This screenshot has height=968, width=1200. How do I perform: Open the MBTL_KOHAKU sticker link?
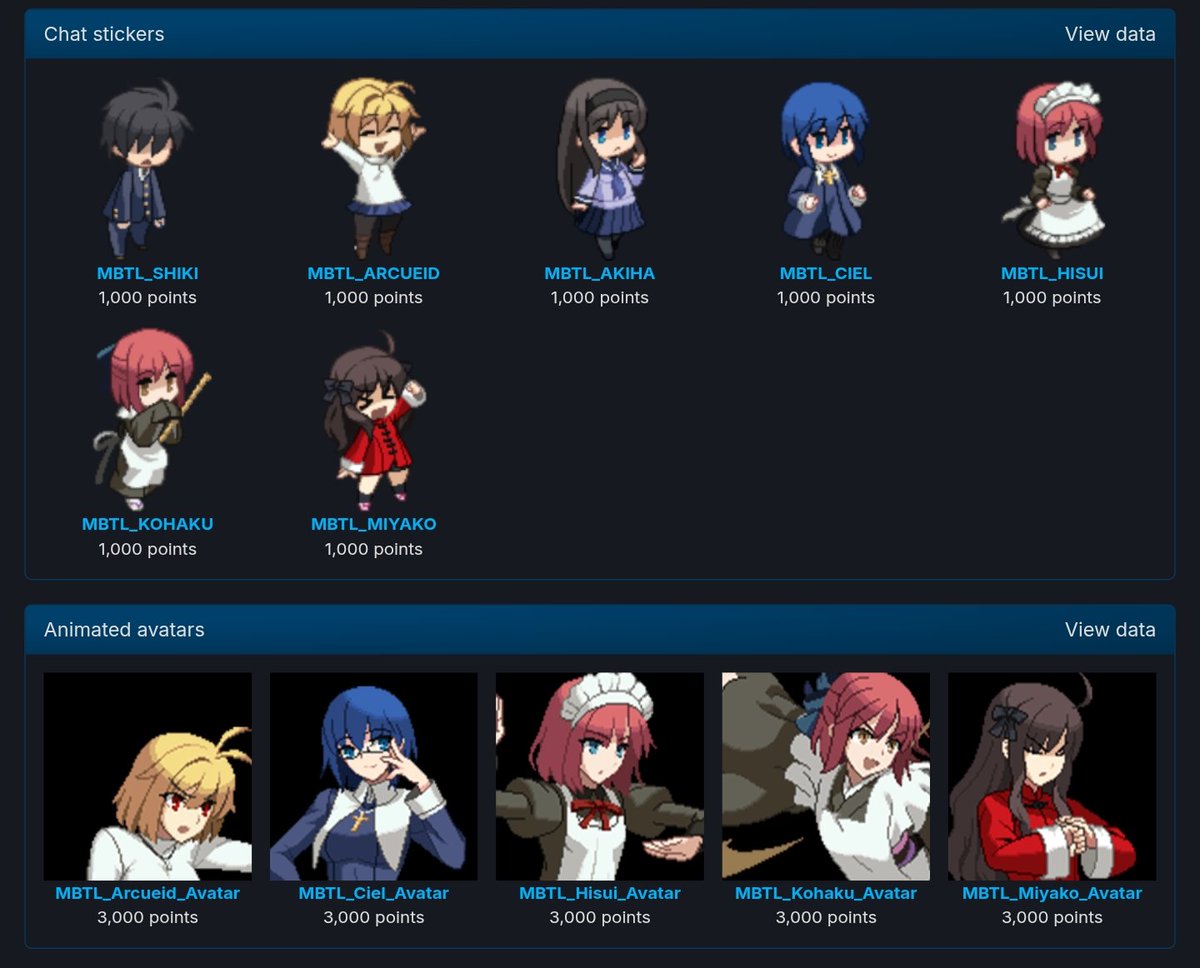click(148, 524)
